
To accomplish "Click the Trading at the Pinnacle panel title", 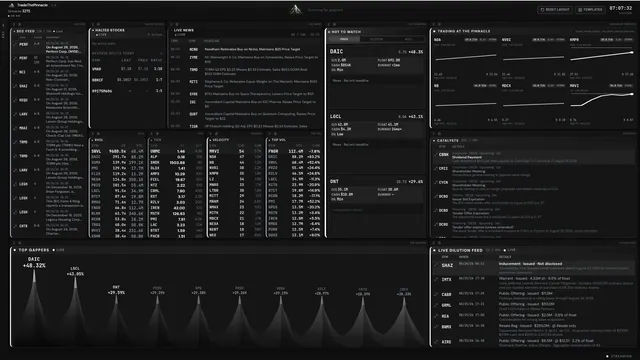I will pyautogui.click(x=464, y=31).
